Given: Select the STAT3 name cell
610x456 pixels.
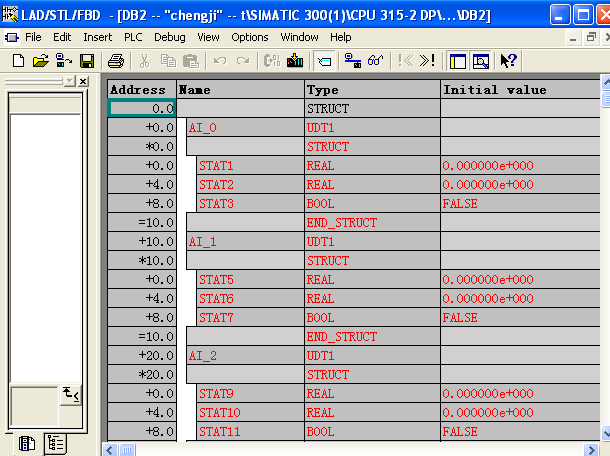Looking at the screenshot, I should point(250,203).
